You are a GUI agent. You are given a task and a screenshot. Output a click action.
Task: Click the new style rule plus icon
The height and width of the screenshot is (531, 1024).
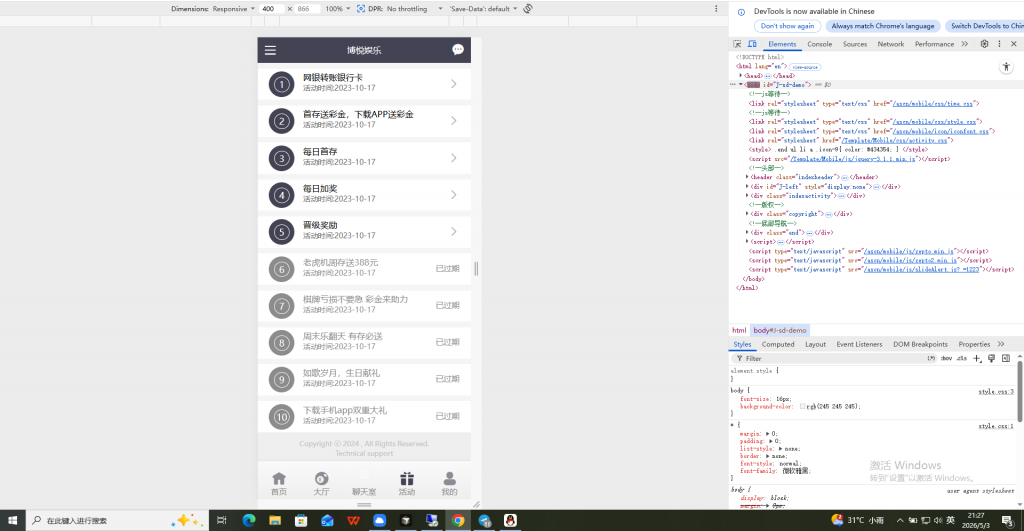pyautogui.click(x=977, y=358)
